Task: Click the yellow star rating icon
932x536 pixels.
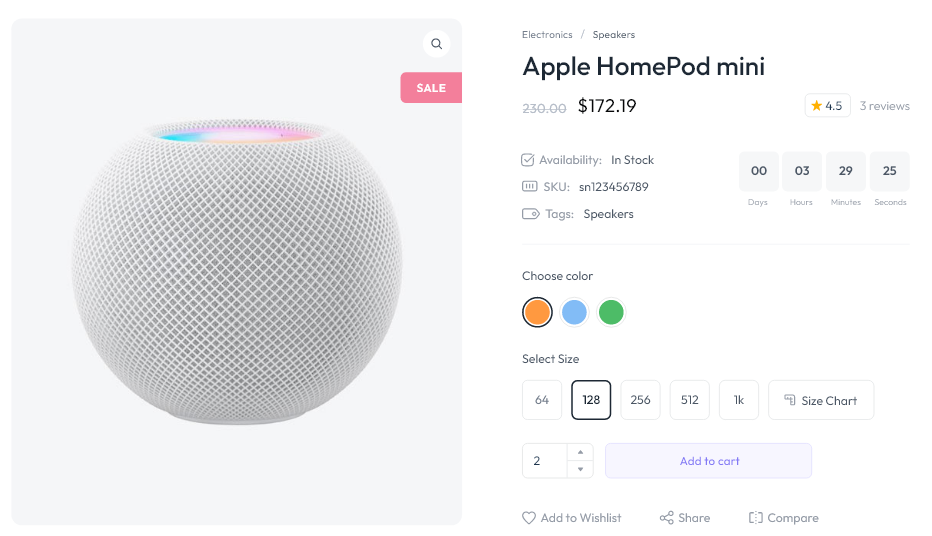Action: (816, 106)
